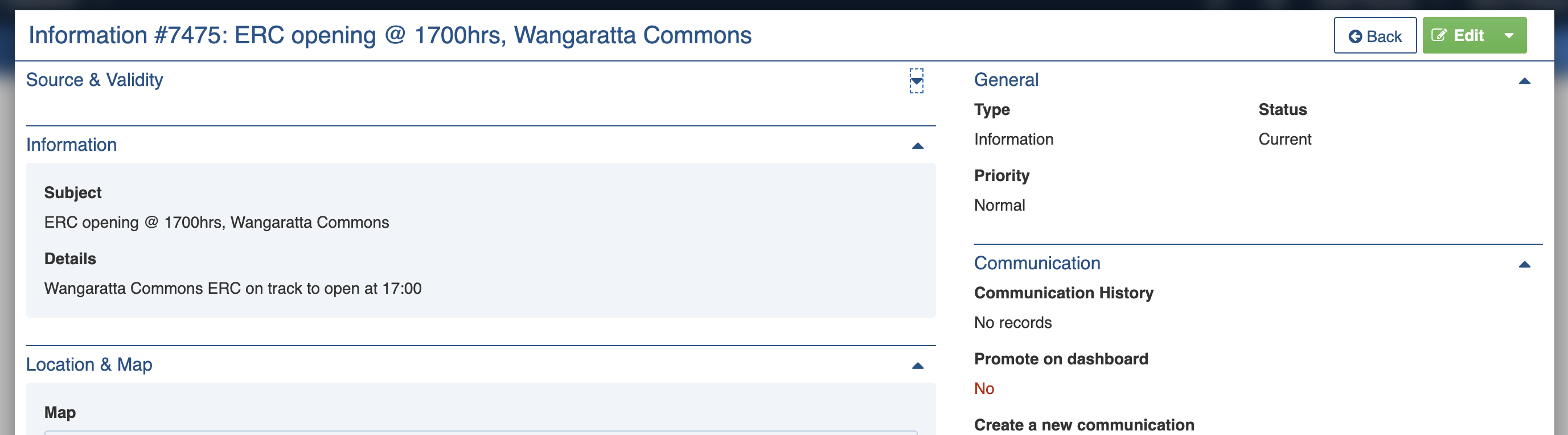The width and height of the screenshot is (1568, 435).
Task: Click the Source & Validity heading text
Action: [95, 80]
